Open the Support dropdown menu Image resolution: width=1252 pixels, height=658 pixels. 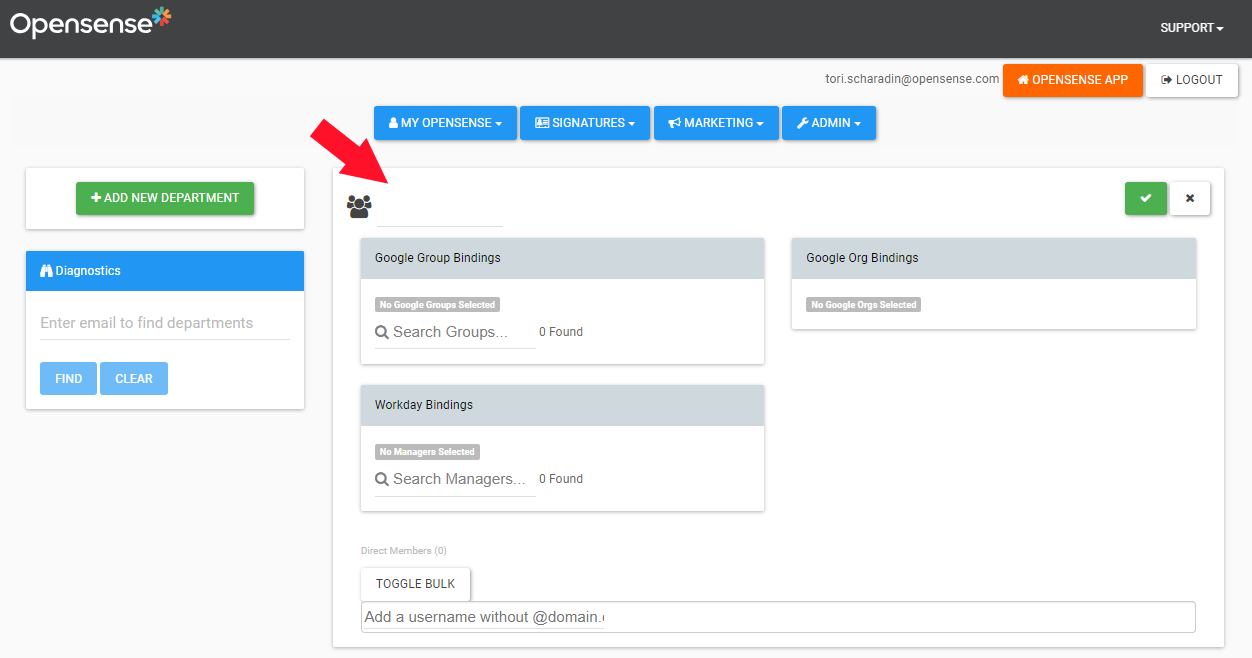click(1192, 28)
